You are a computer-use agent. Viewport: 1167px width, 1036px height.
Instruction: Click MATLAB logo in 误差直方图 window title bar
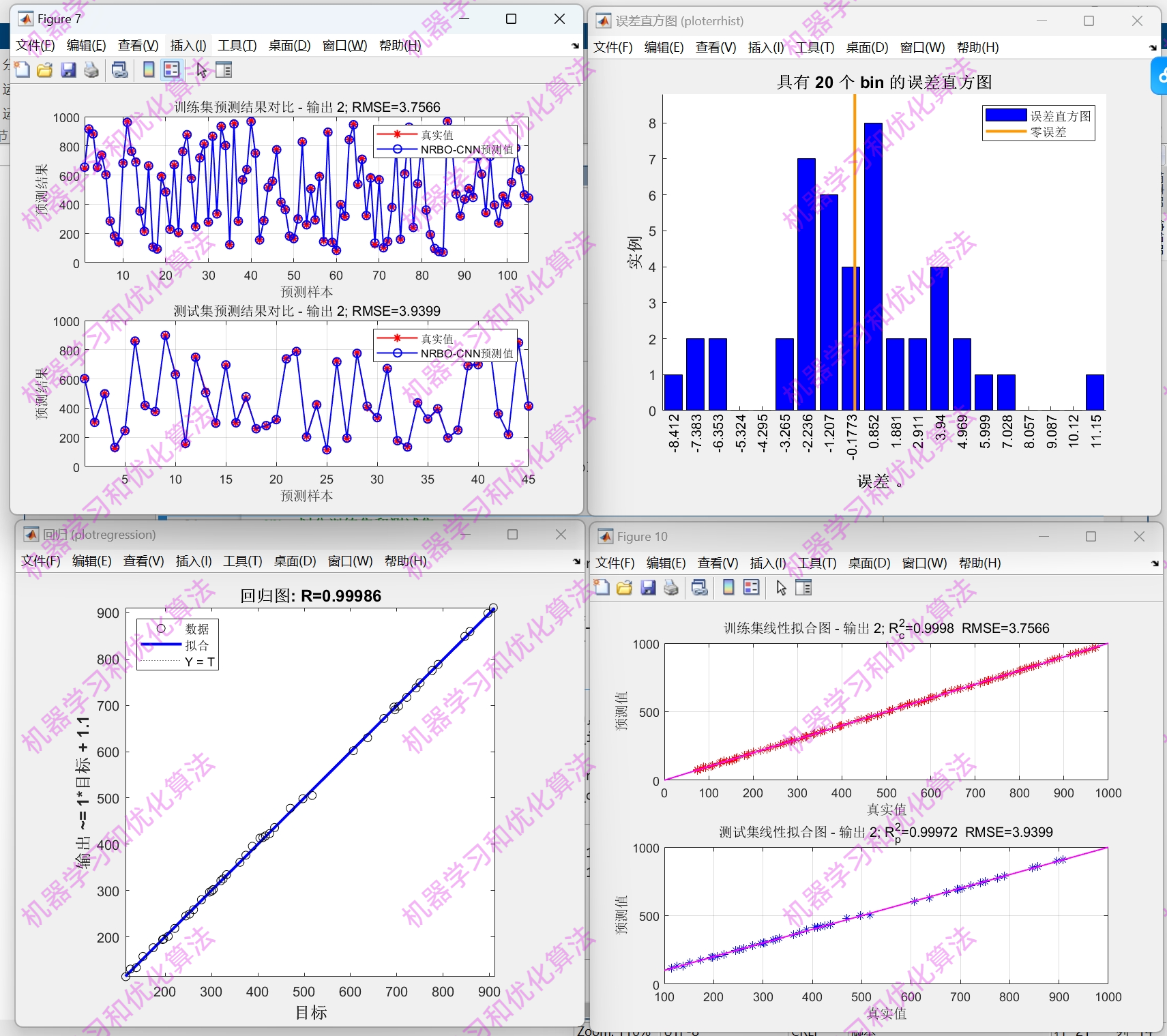pos(604,21)
